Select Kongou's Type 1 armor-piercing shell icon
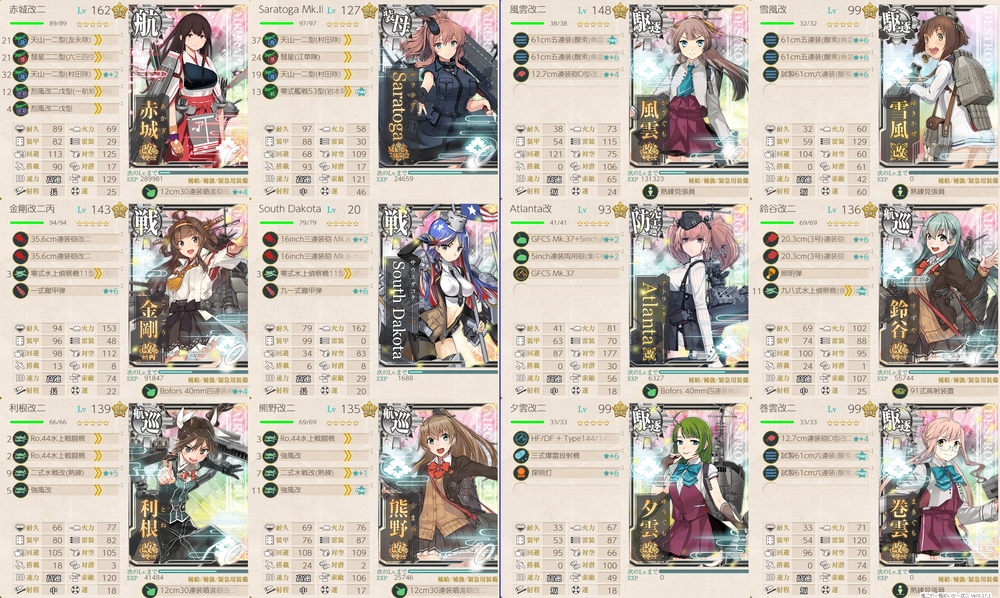The width and height of the screenshot is (1000, 598). pos(21,291)
